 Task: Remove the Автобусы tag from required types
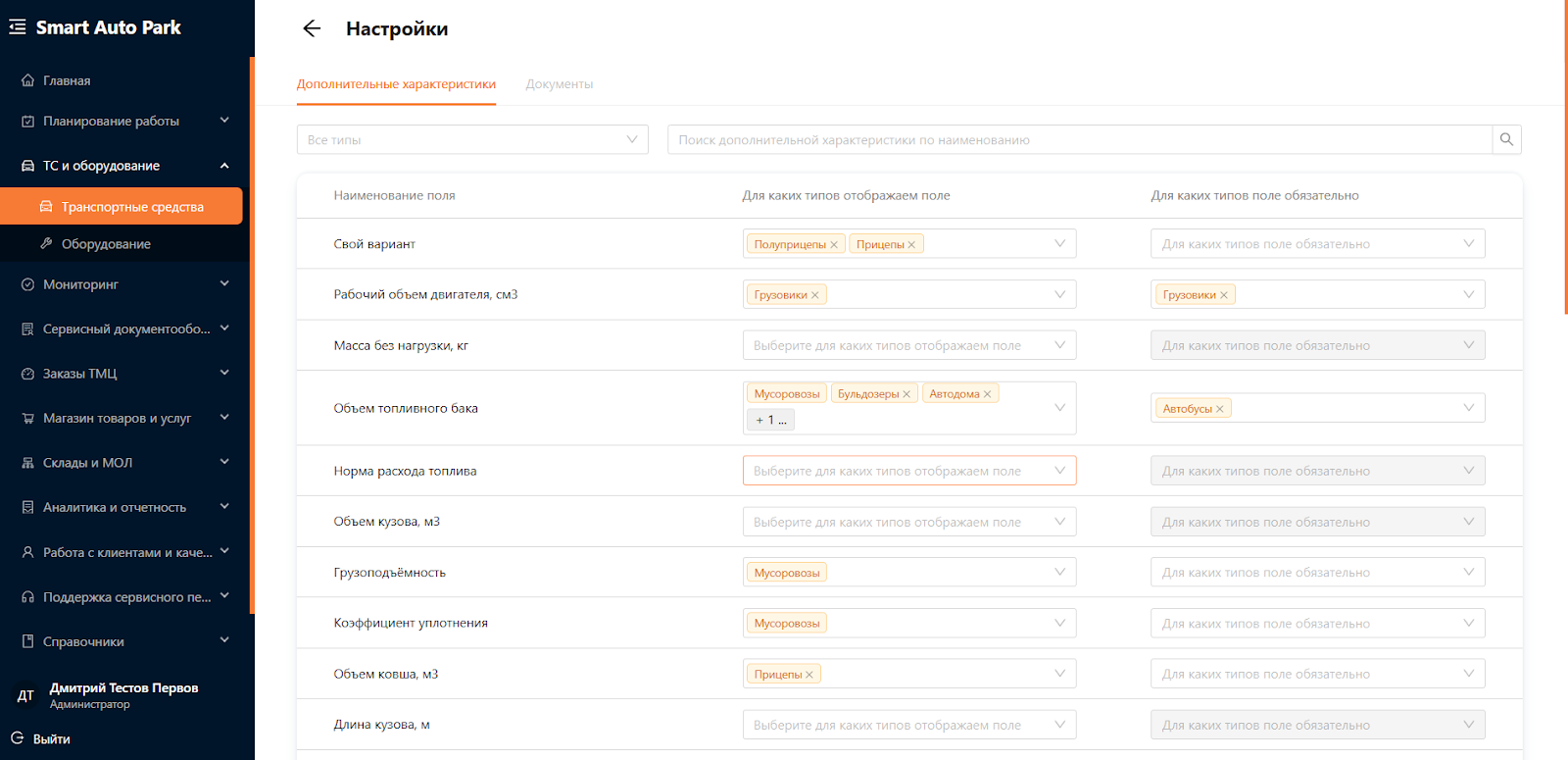click(1220, 409)
